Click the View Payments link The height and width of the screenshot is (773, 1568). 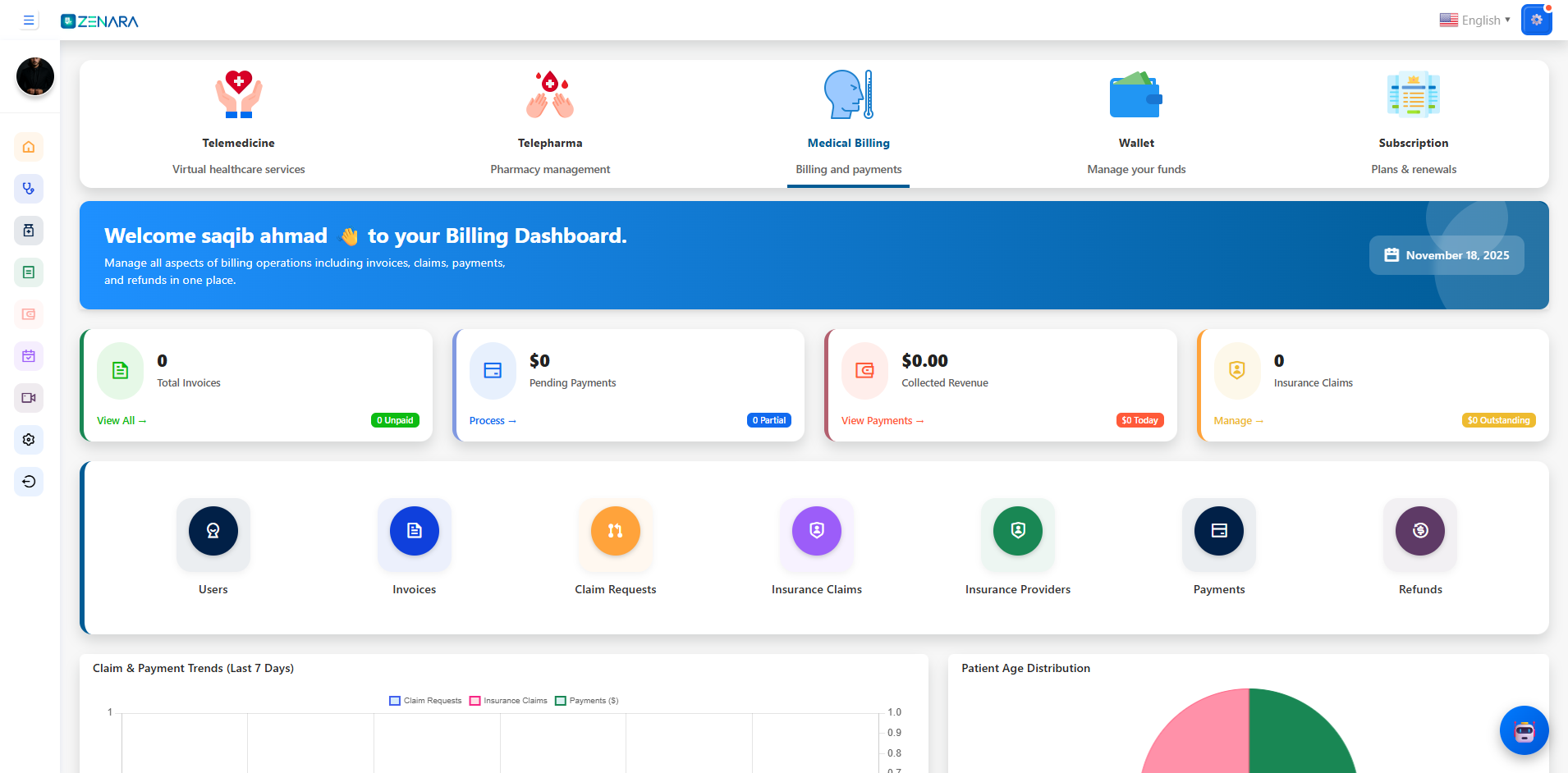882,421
